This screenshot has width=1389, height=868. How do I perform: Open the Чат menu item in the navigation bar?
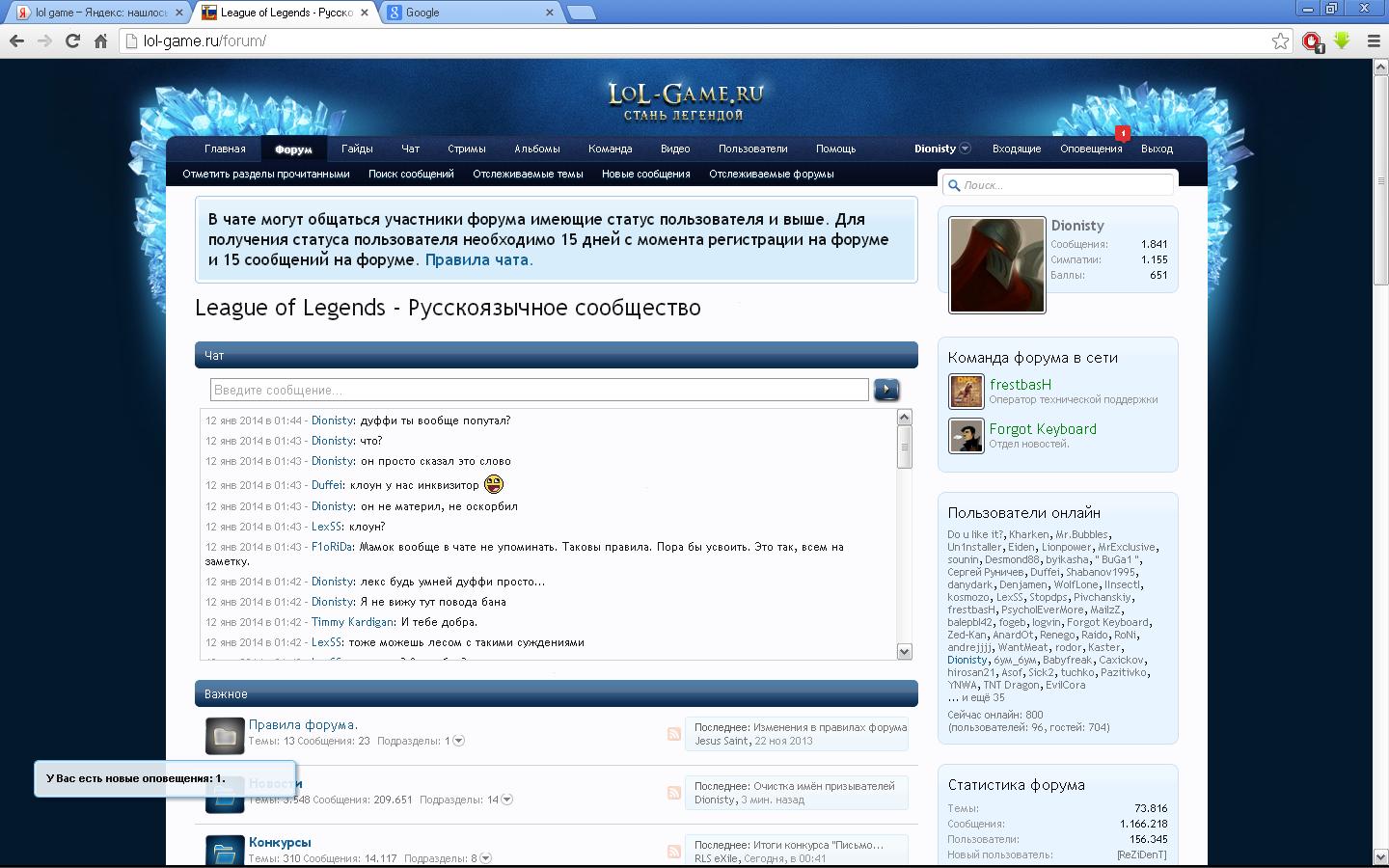tap(411, 149)
